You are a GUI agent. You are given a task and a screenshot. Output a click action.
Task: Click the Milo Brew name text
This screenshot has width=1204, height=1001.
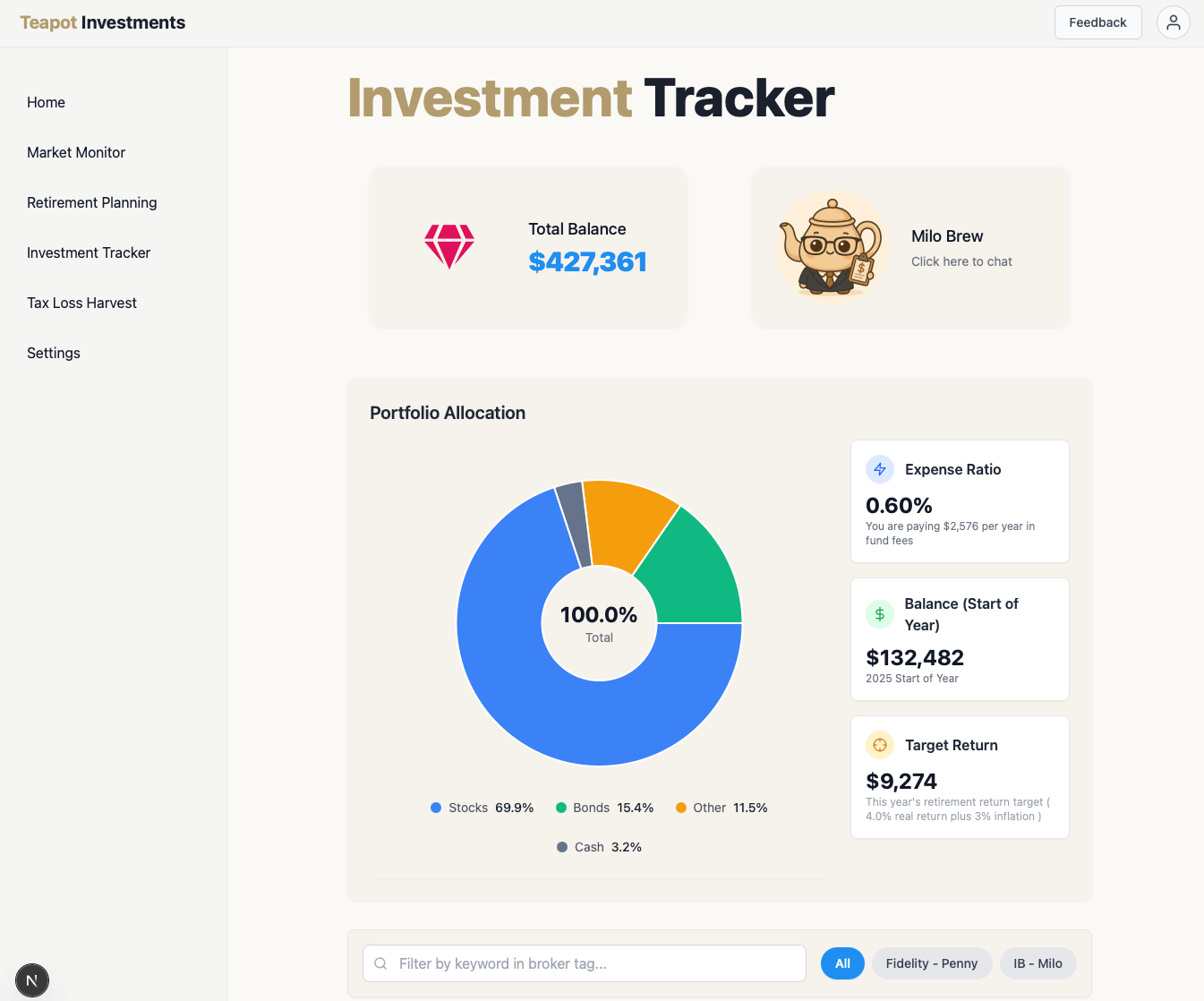947,236
